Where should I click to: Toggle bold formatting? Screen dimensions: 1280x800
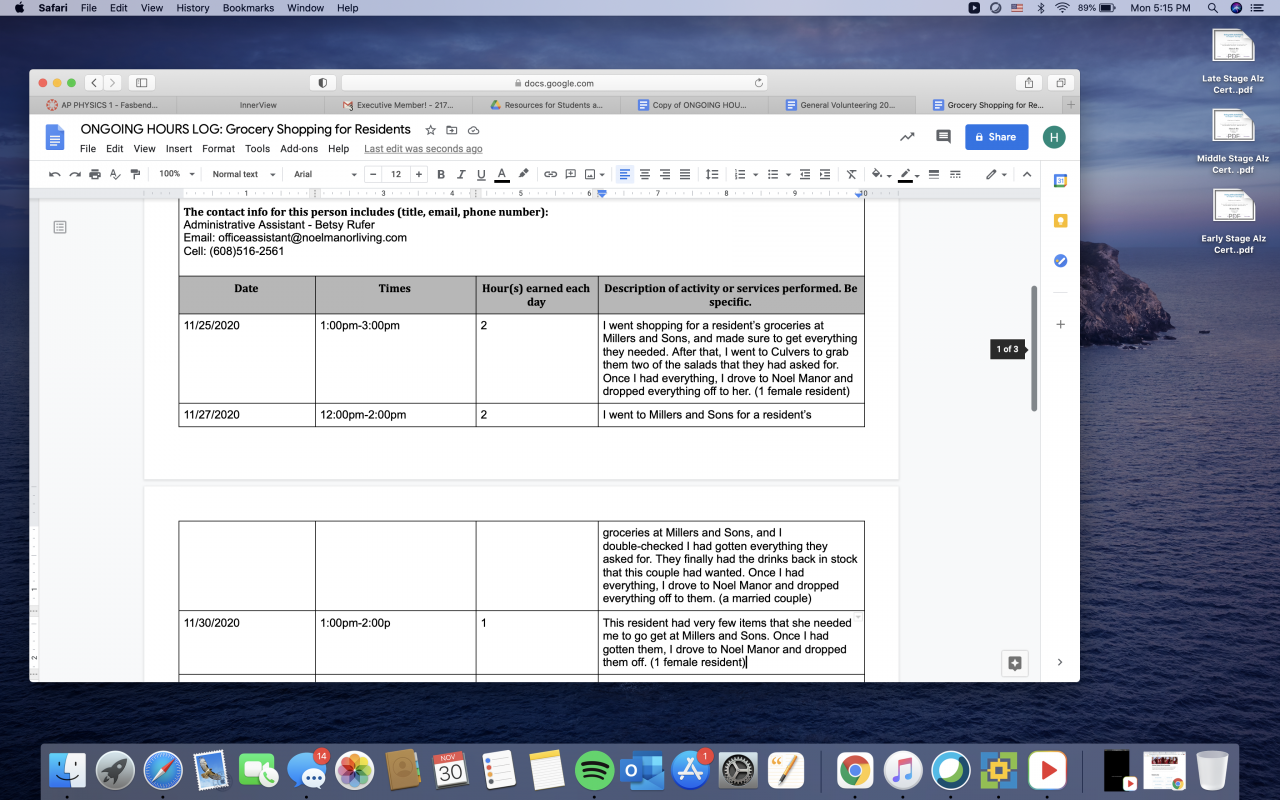pos(441,174)
